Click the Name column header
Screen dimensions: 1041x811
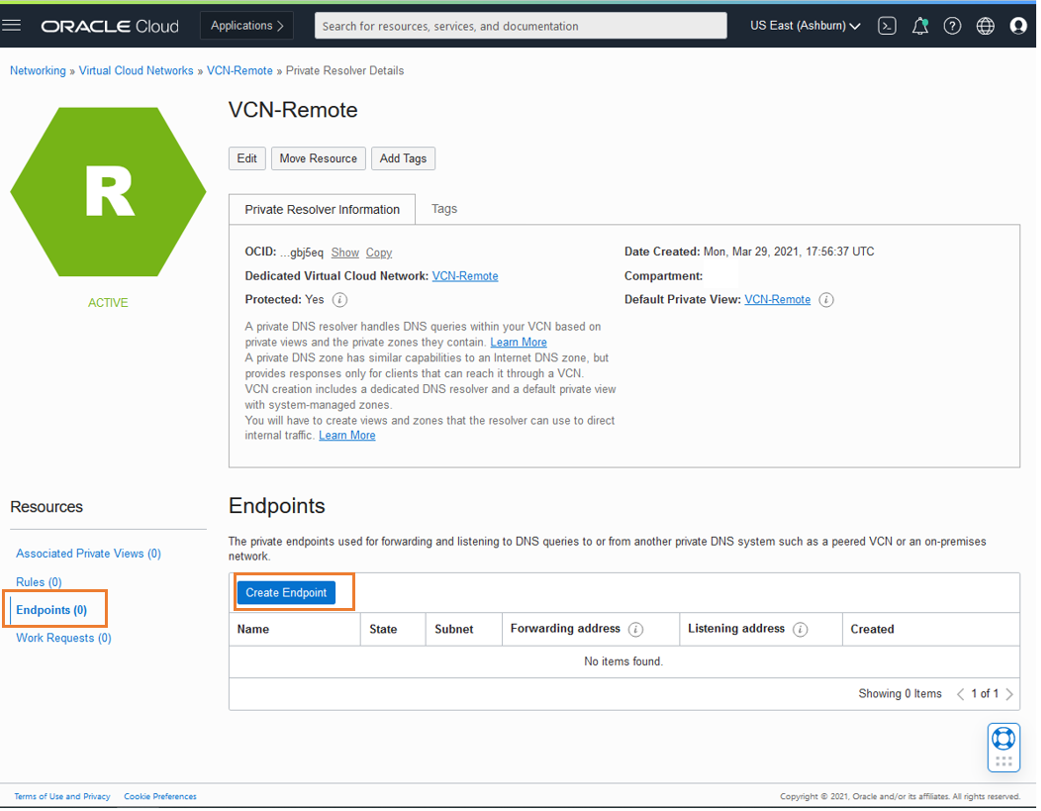(253, 629)
